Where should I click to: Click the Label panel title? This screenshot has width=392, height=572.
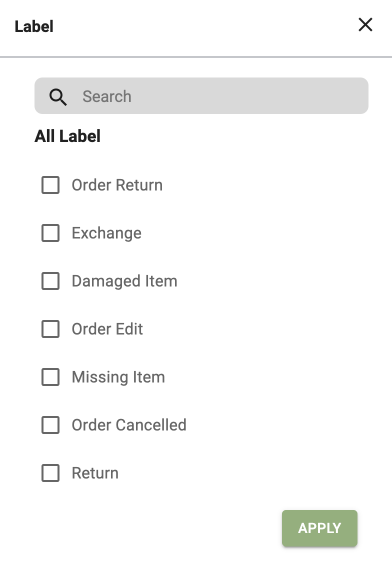coord(34,27)
